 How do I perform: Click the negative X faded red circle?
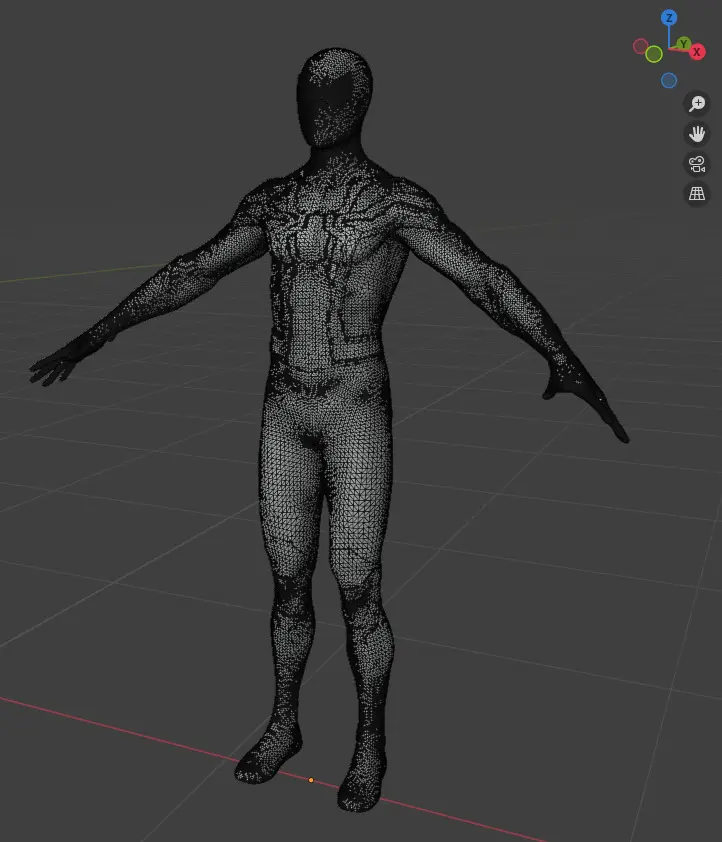(x=640, y=46)
